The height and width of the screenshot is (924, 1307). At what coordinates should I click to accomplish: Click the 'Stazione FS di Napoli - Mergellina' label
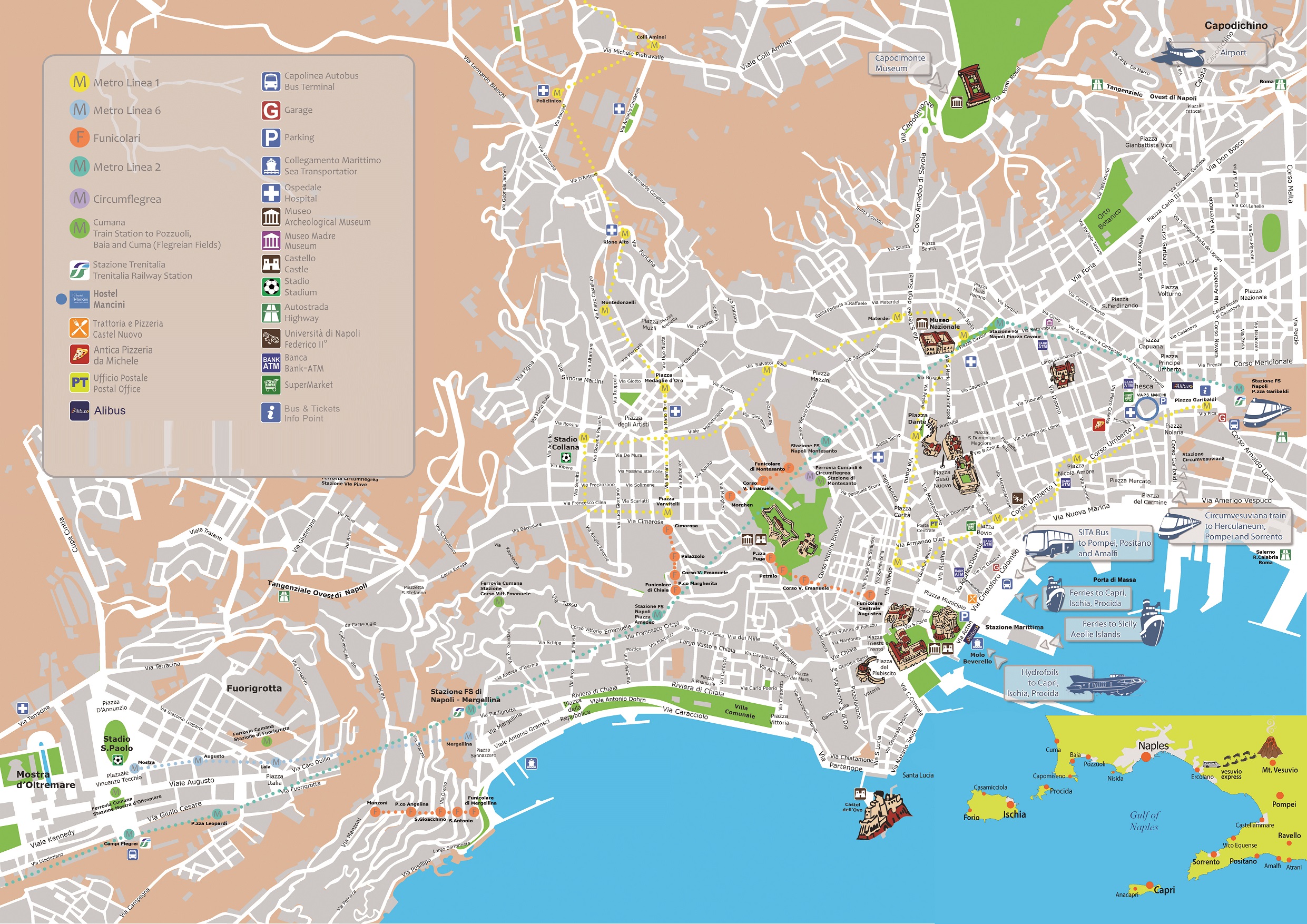pos(465,696)
